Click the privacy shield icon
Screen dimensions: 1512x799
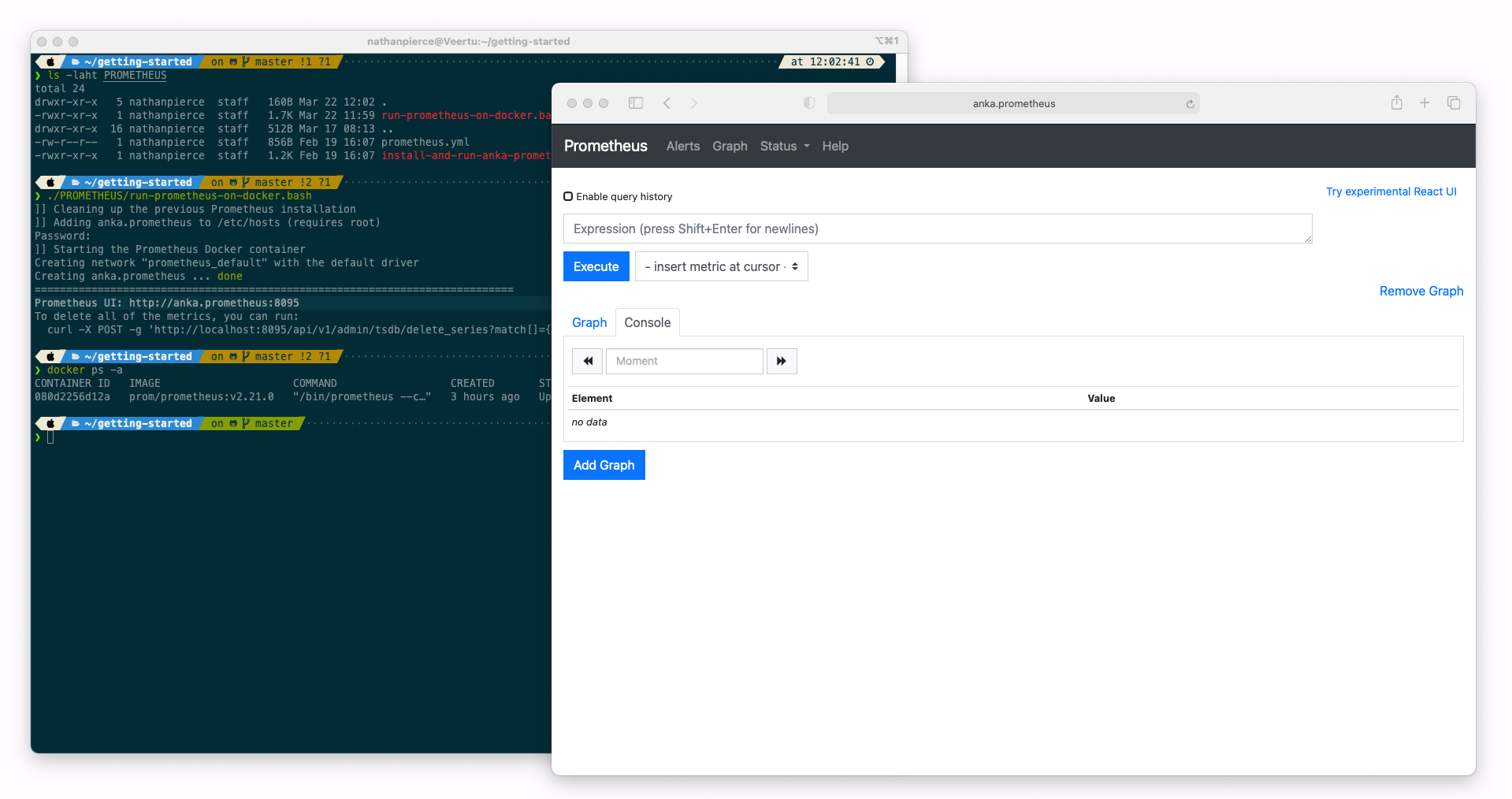pos(808,102)
